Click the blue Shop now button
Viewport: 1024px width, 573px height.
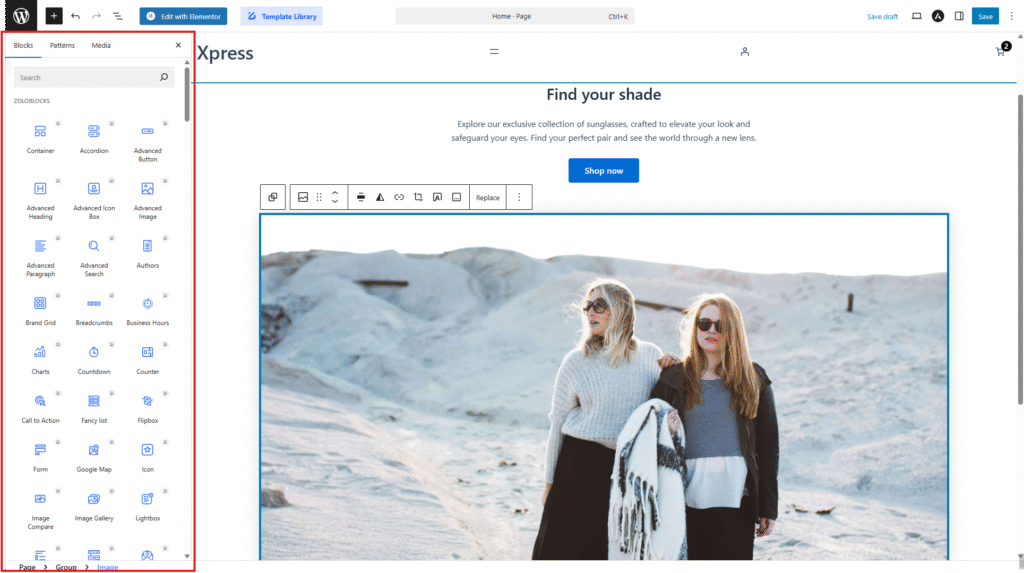coord(603,171)
